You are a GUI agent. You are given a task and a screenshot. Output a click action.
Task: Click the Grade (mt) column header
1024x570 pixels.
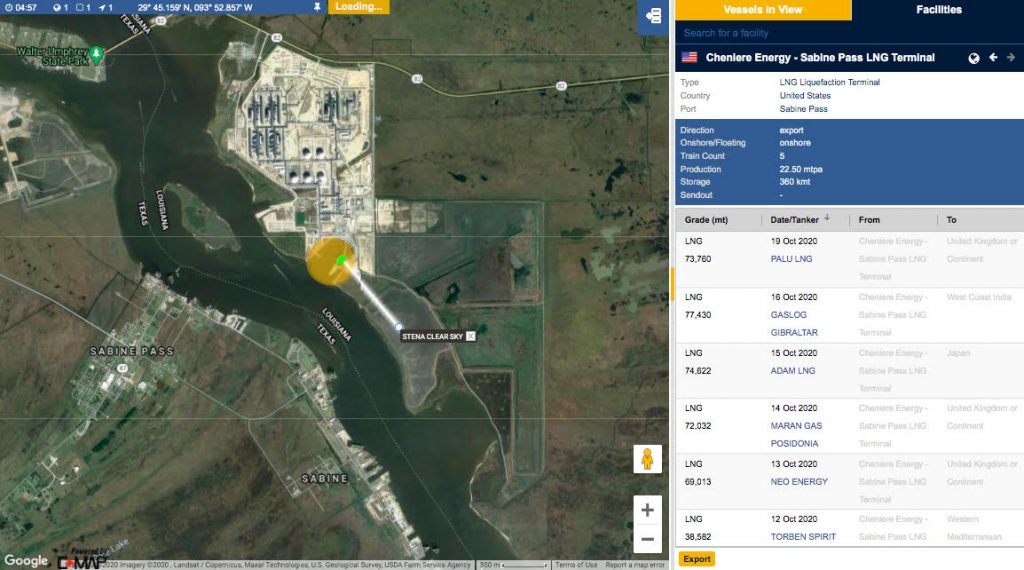(706, 220)
